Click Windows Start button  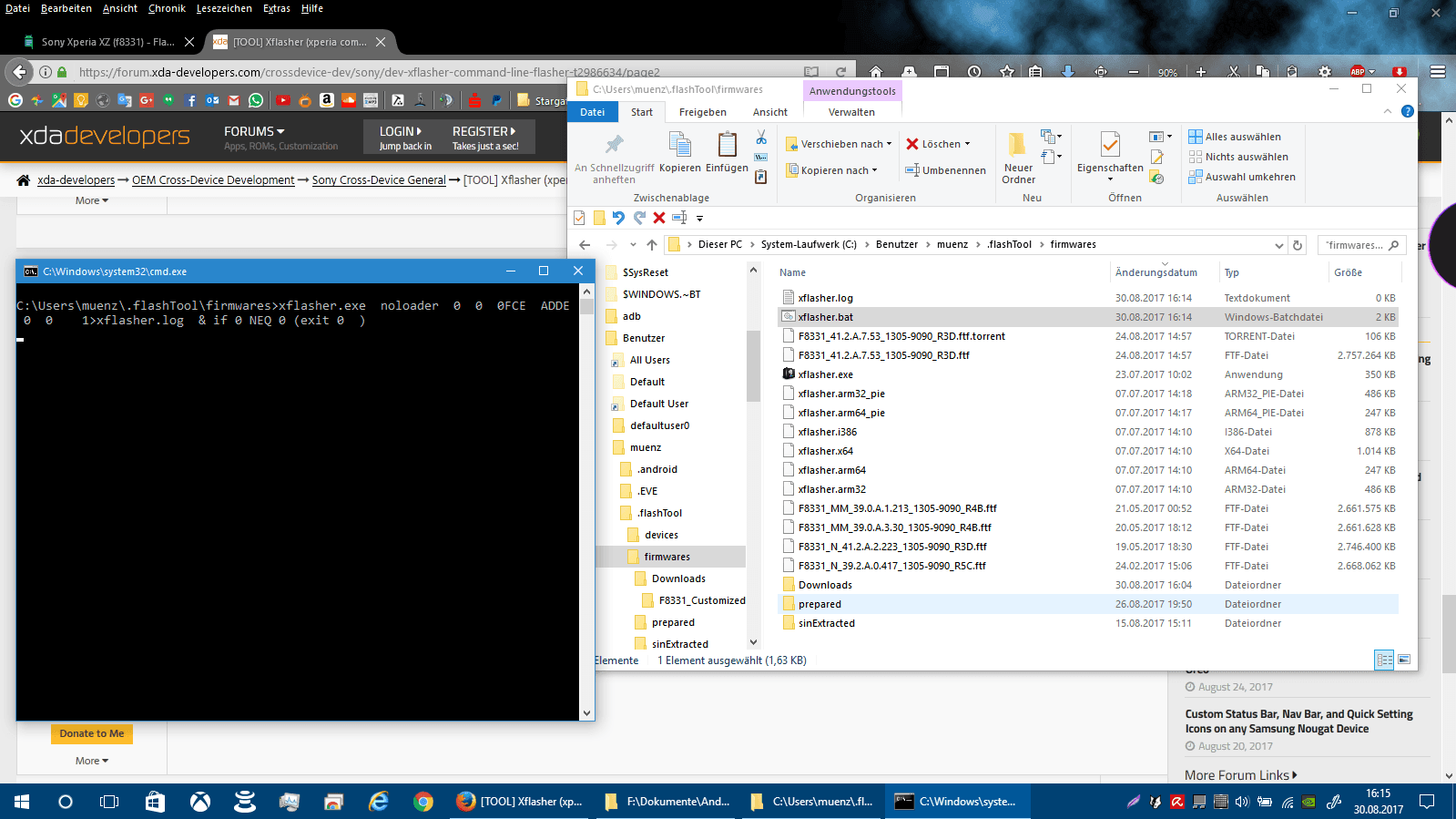[22, 802]
